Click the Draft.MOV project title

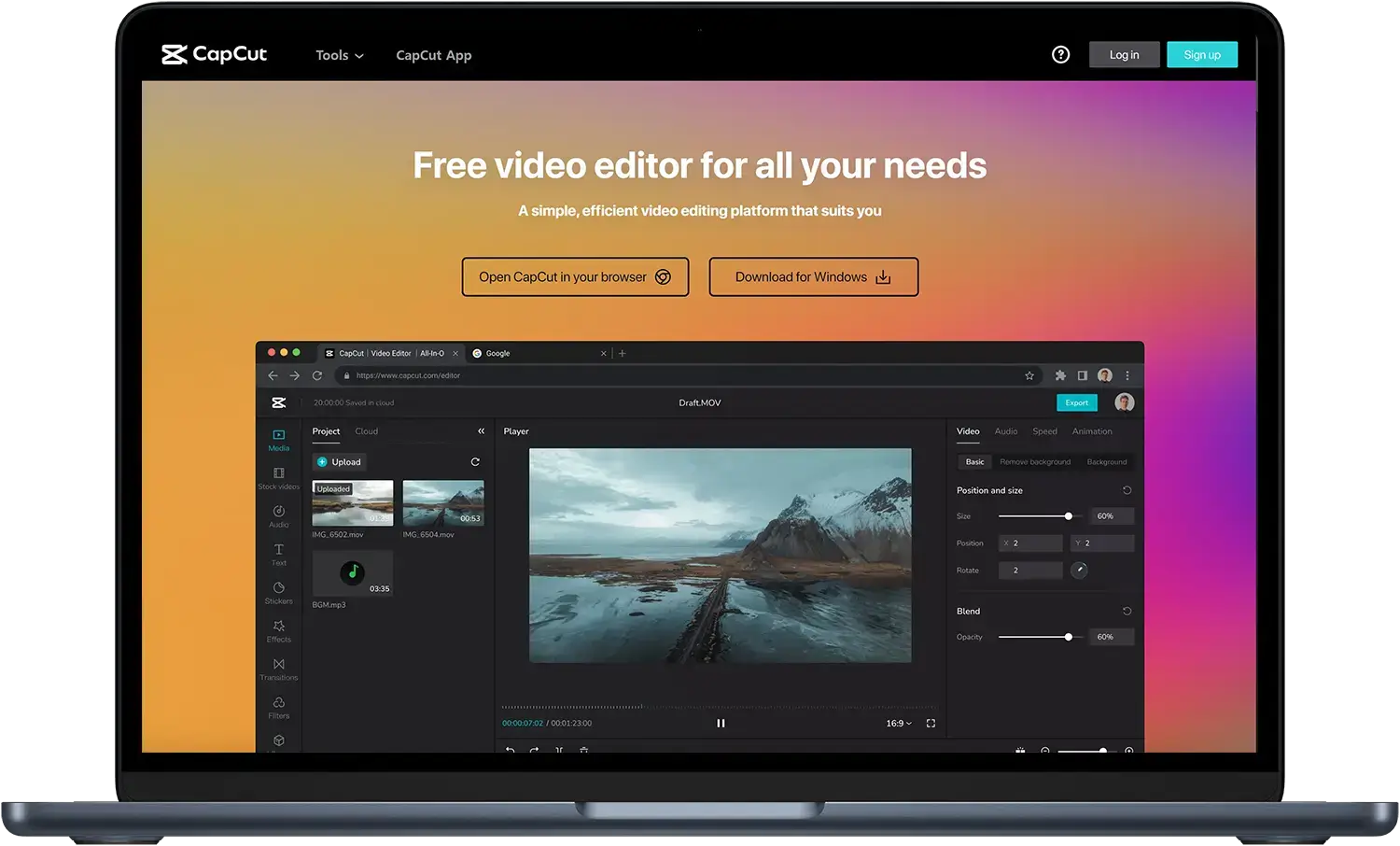700,402
